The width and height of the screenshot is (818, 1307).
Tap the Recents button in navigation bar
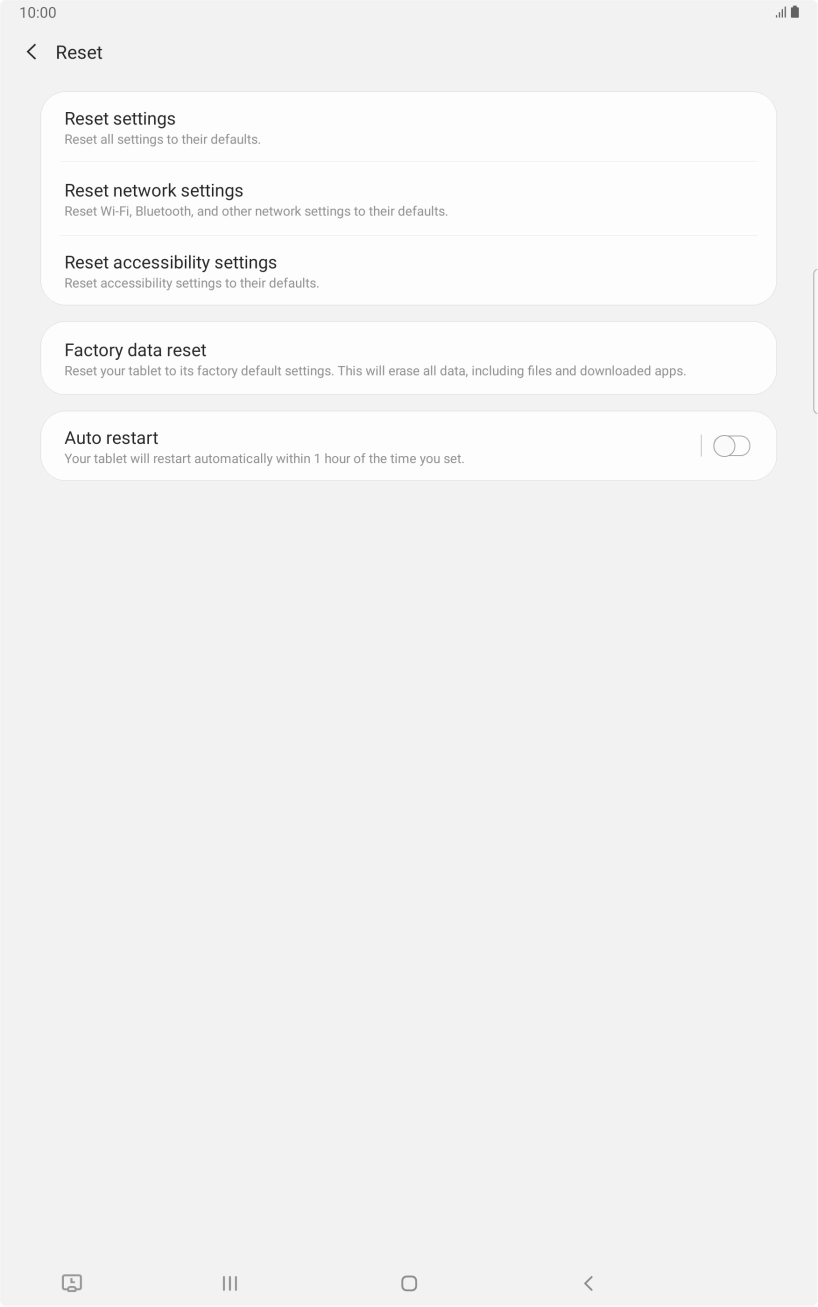(x=229, y=1283)
